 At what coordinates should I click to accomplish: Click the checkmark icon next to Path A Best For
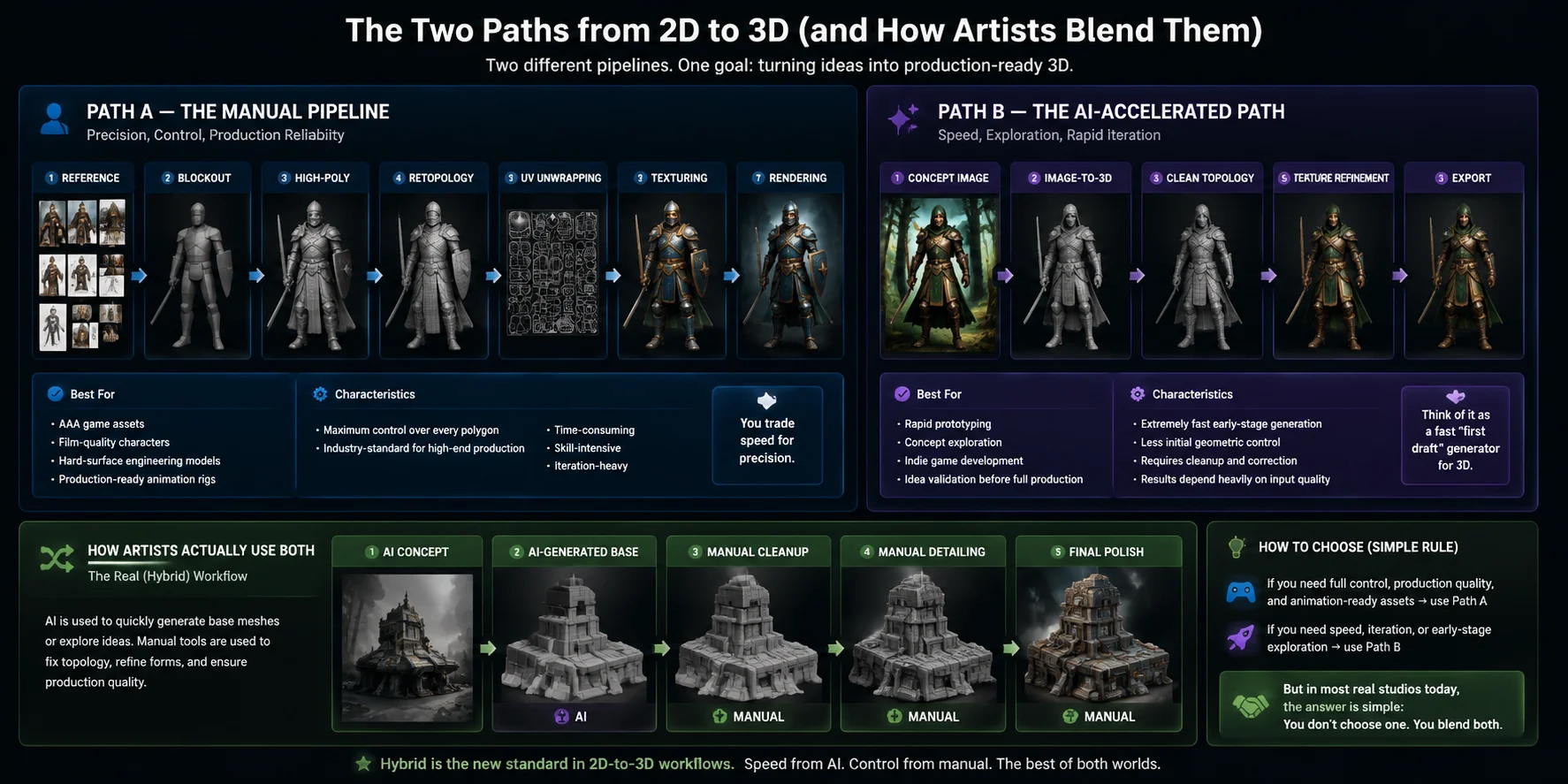tap(55, 394)
